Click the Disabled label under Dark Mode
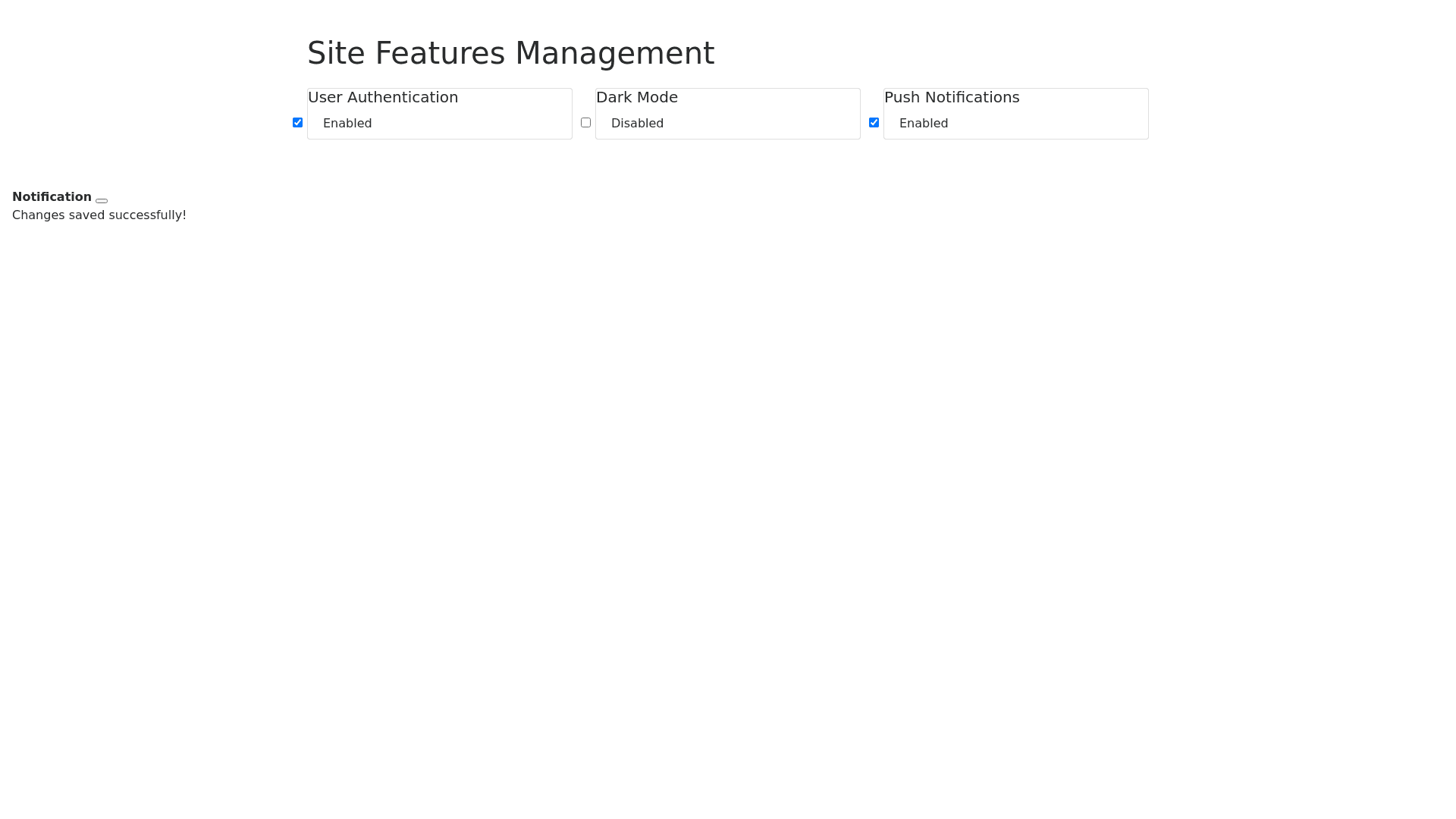Image resolution: width=1456 pixels, height=819 pixels. pyautogui.click(x=637, y=123)
